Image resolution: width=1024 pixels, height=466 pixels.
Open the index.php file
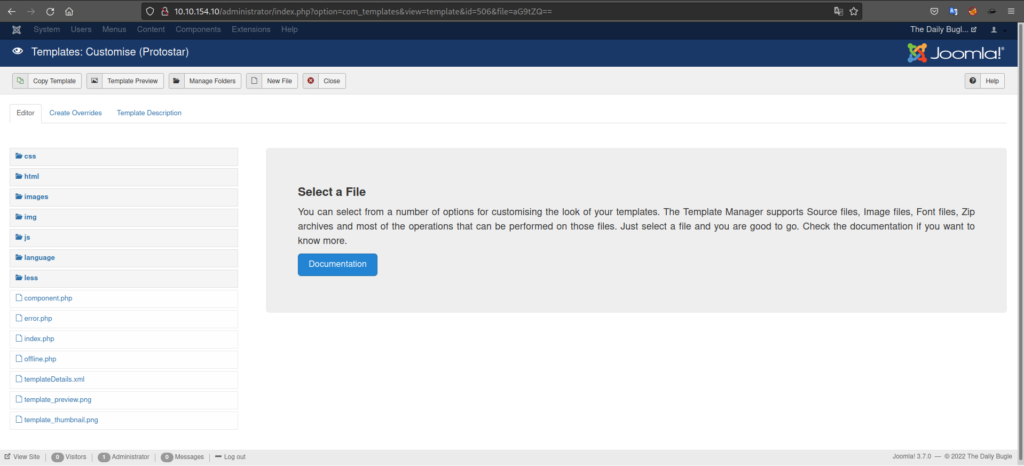coord(39,339)
